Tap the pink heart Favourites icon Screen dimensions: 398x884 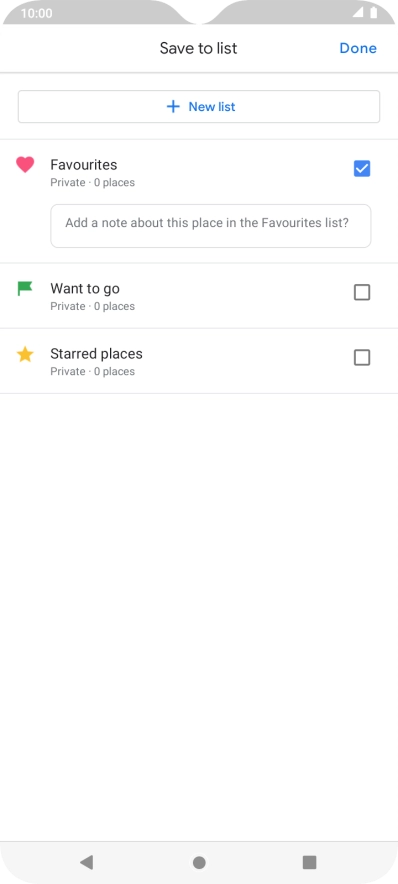point(25,165)
